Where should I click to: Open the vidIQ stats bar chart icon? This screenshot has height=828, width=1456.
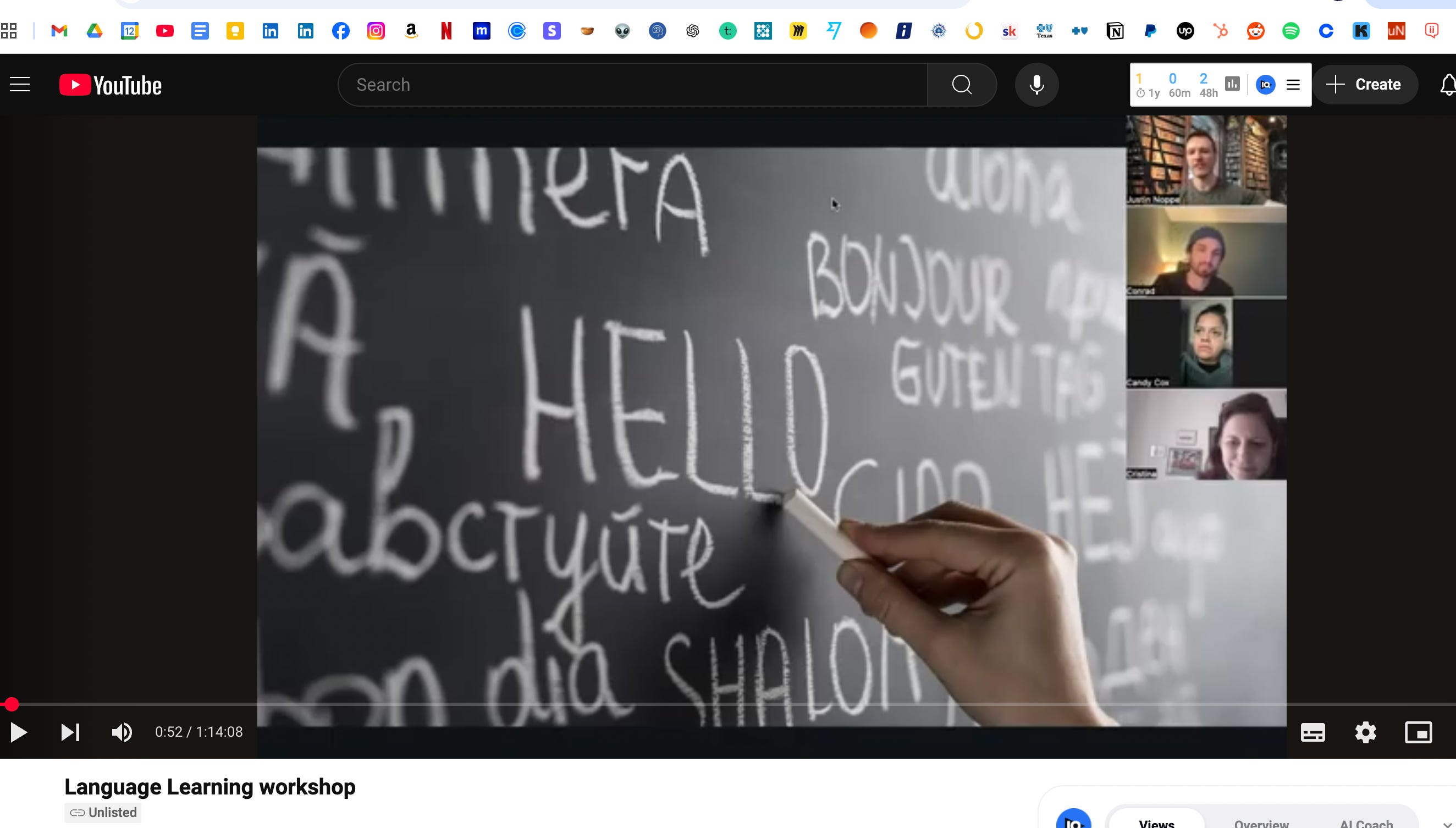point(1232,84)
